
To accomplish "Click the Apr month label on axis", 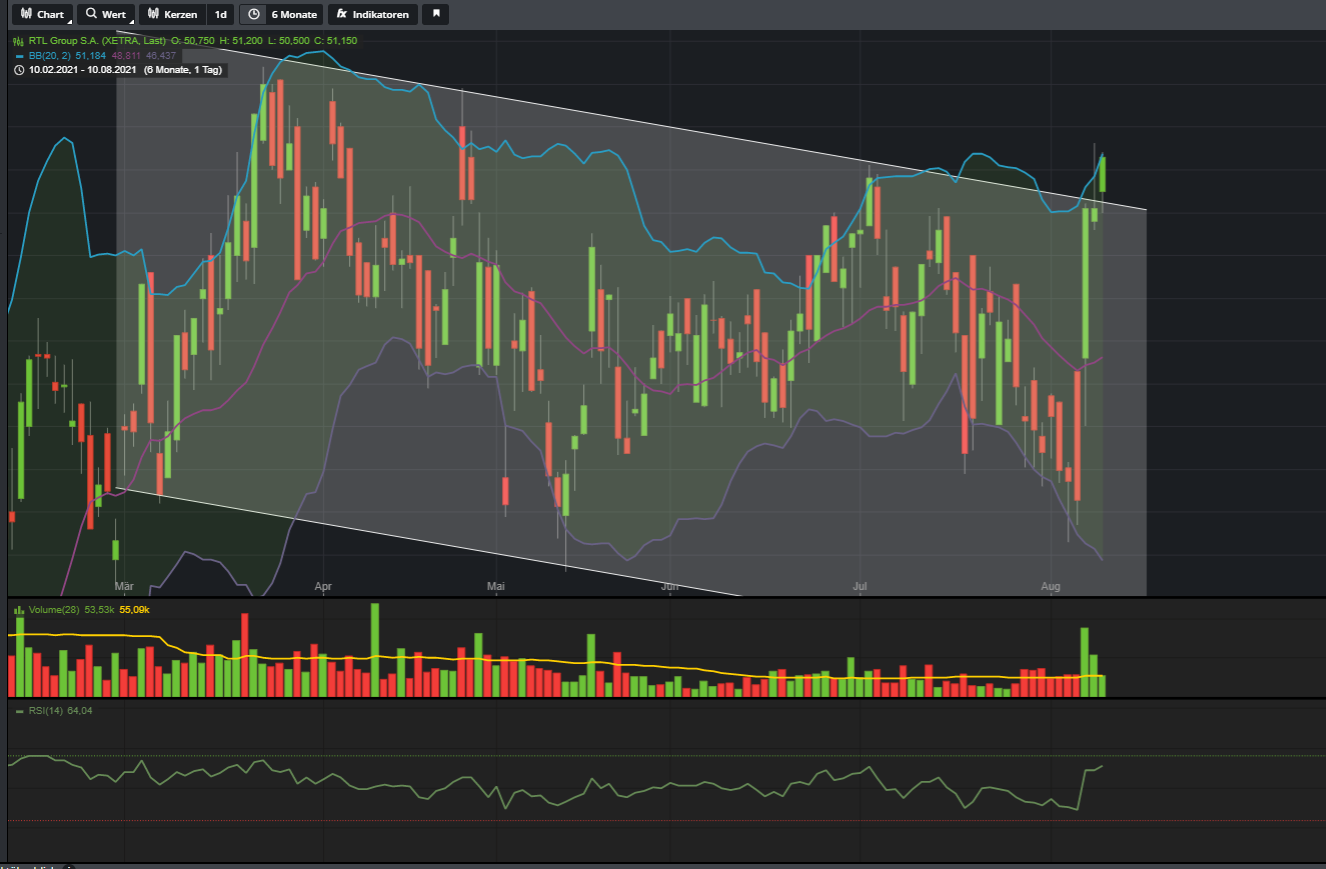I will tap(322, 587).
